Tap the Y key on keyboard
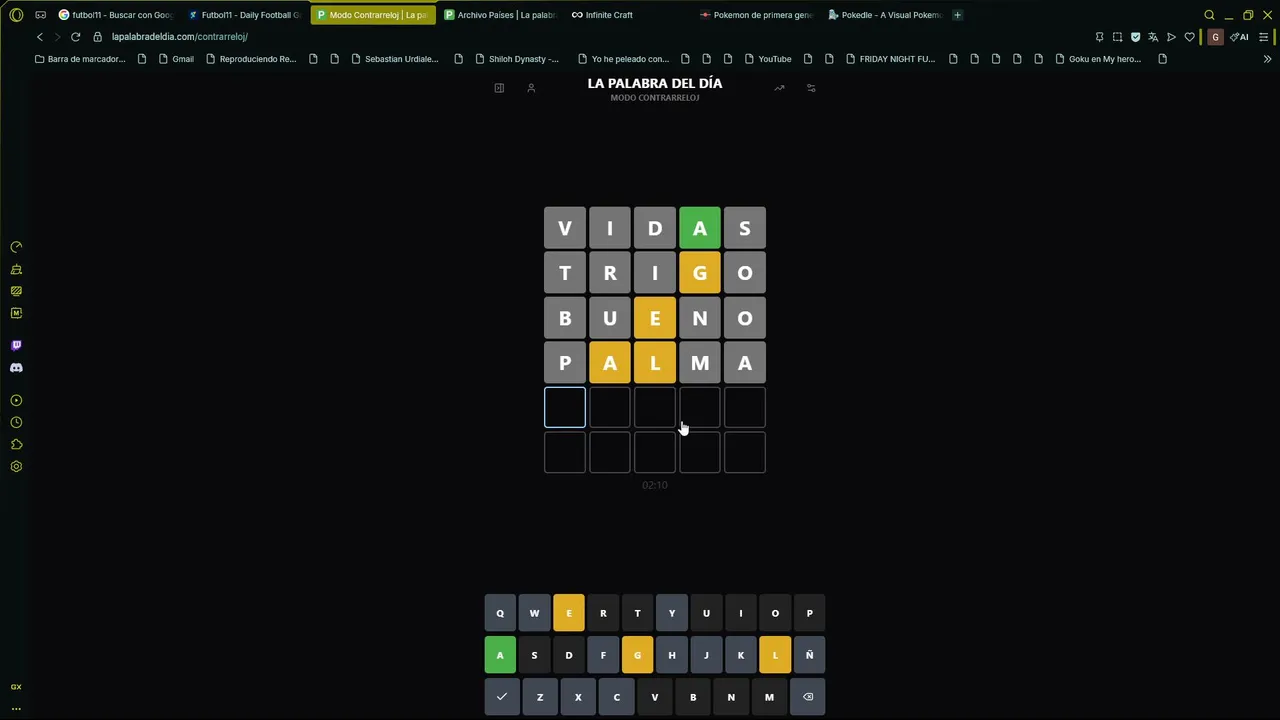This screenshot has height=720, width=1280. [672, 613]
